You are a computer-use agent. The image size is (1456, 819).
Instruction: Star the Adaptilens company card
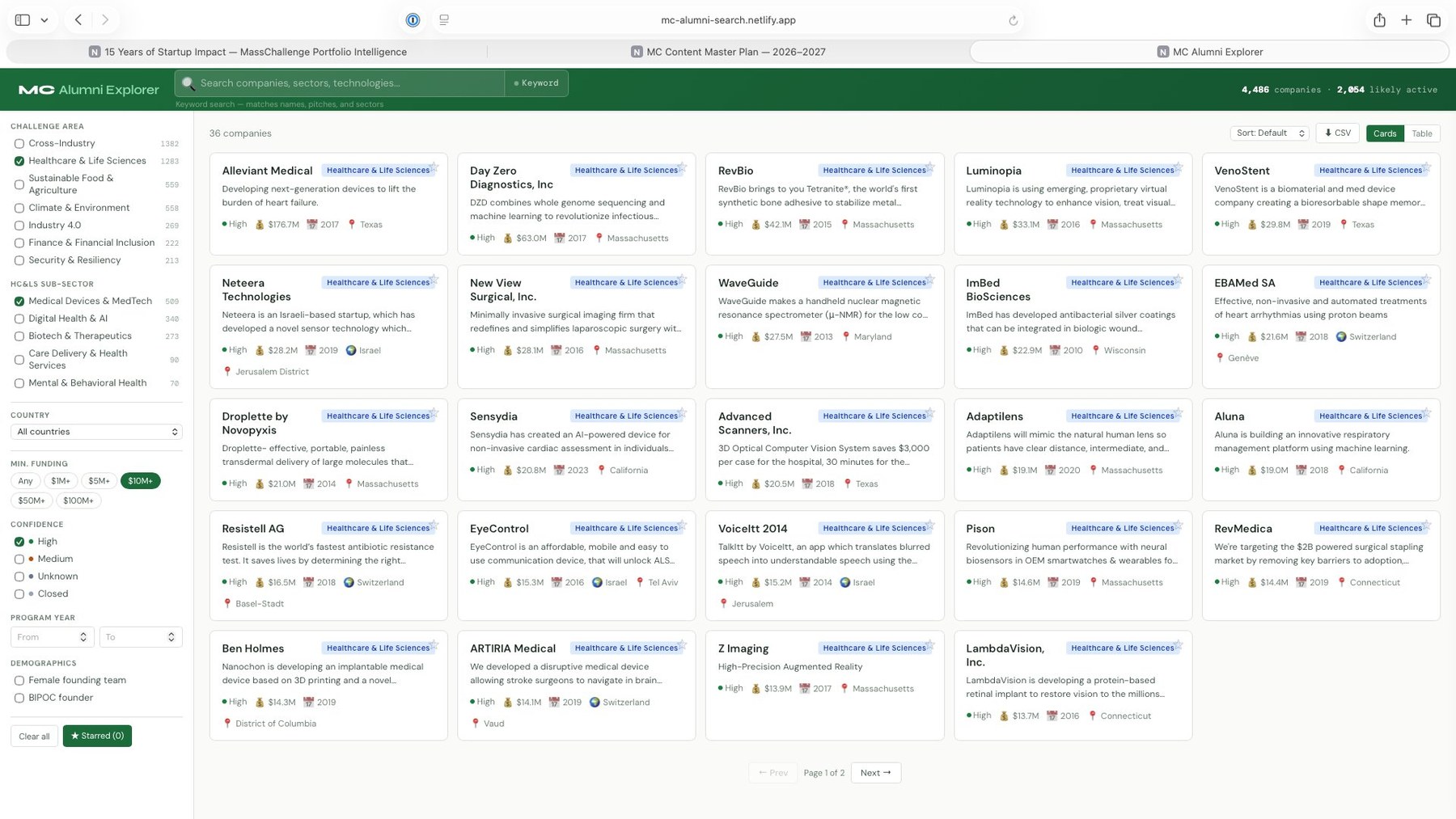click(1179, 413)
